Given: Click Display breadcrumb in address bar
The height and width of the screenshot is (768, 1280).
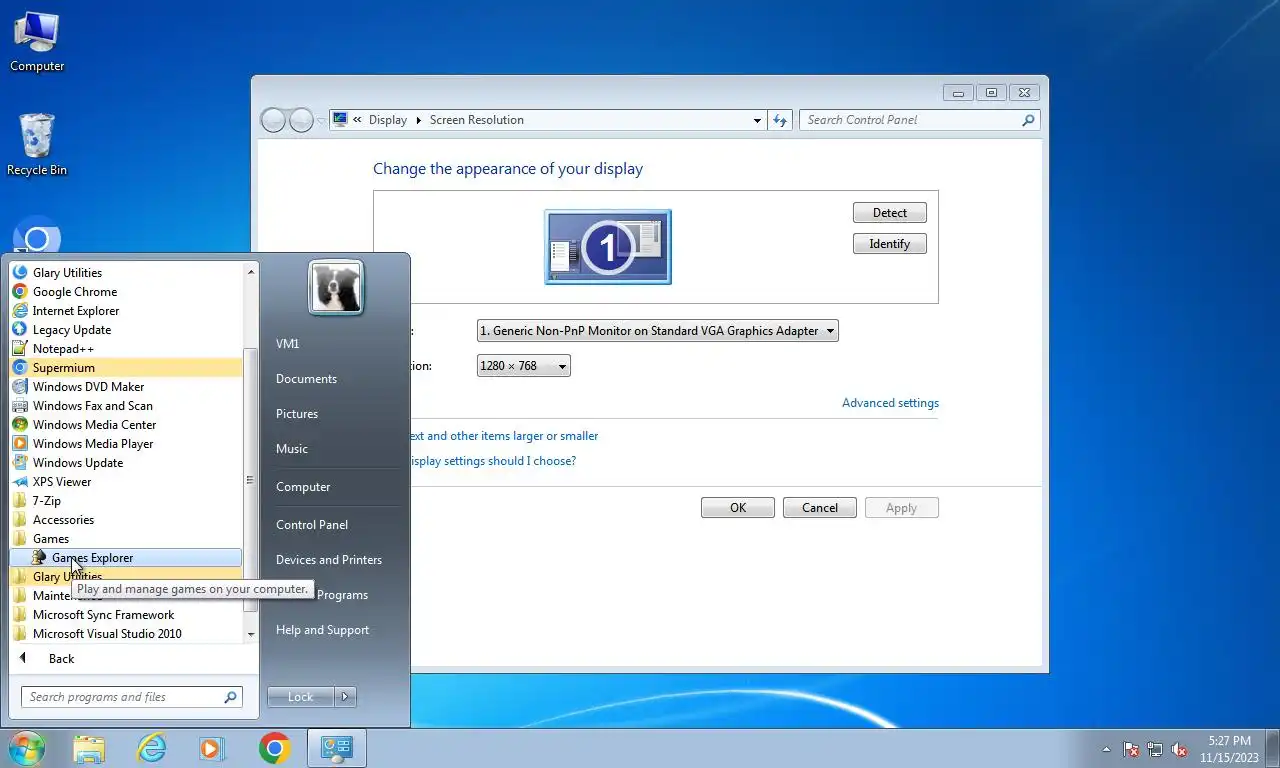Looking at the screenshot, I should (388, 120).
